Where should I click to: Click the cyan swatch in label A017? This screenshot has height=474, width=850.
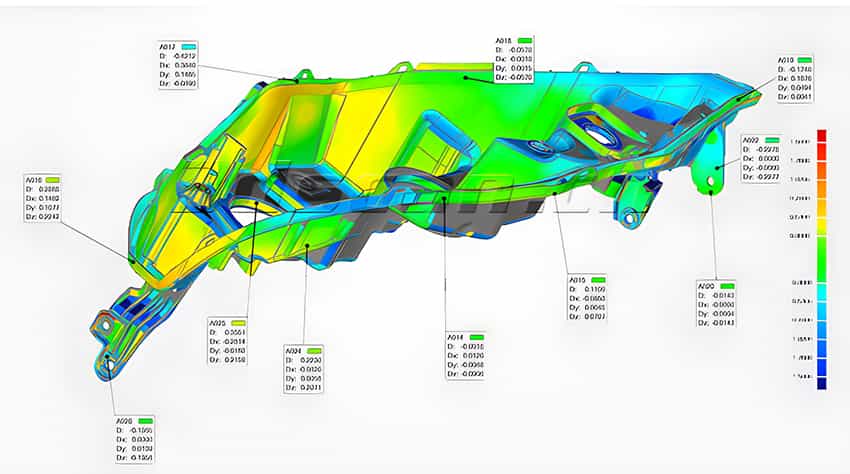(x=190, y=47)
